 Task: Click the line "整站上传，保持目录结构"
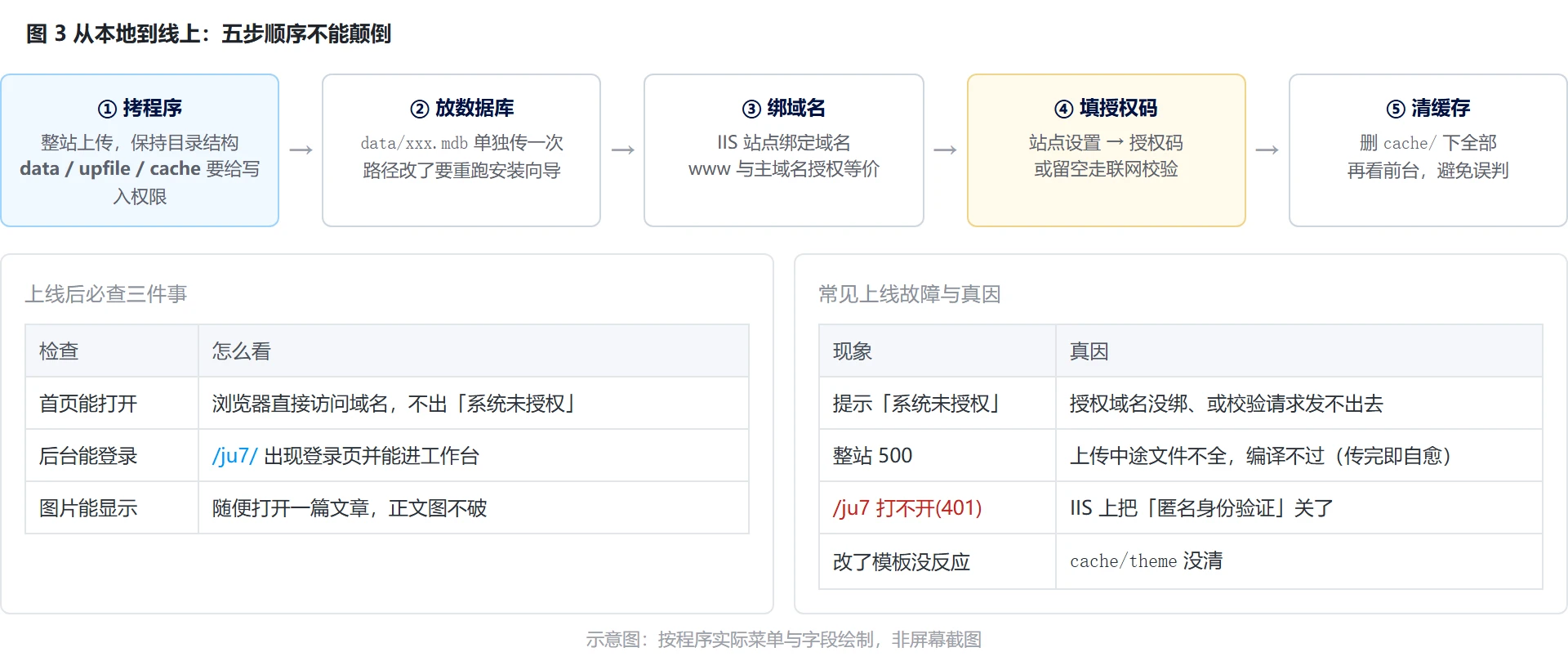tap(140, 143)
